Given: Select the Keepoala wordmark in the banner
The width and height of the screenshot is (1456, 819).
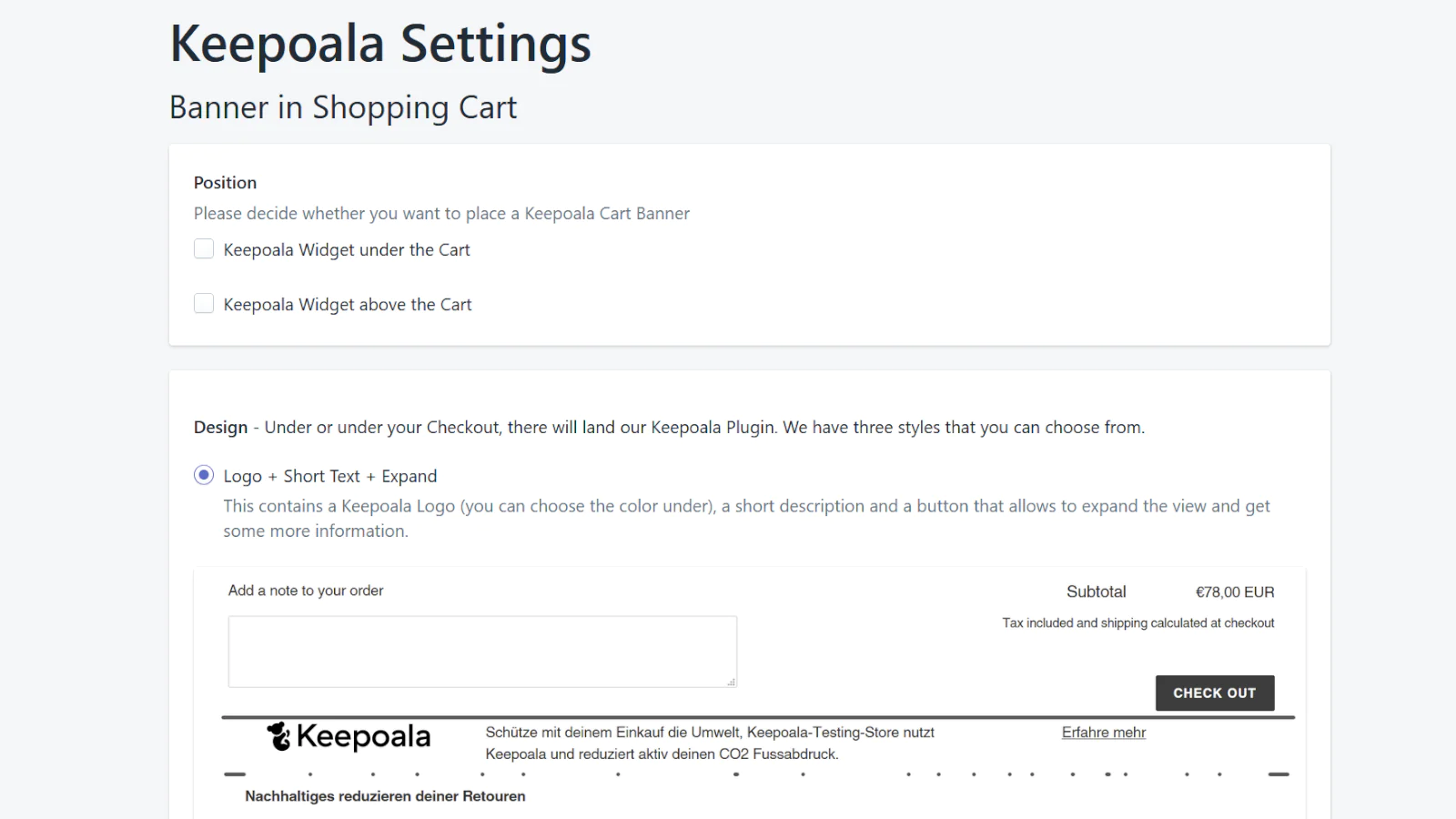Looking at the screenshot, I should click(363, 737).
